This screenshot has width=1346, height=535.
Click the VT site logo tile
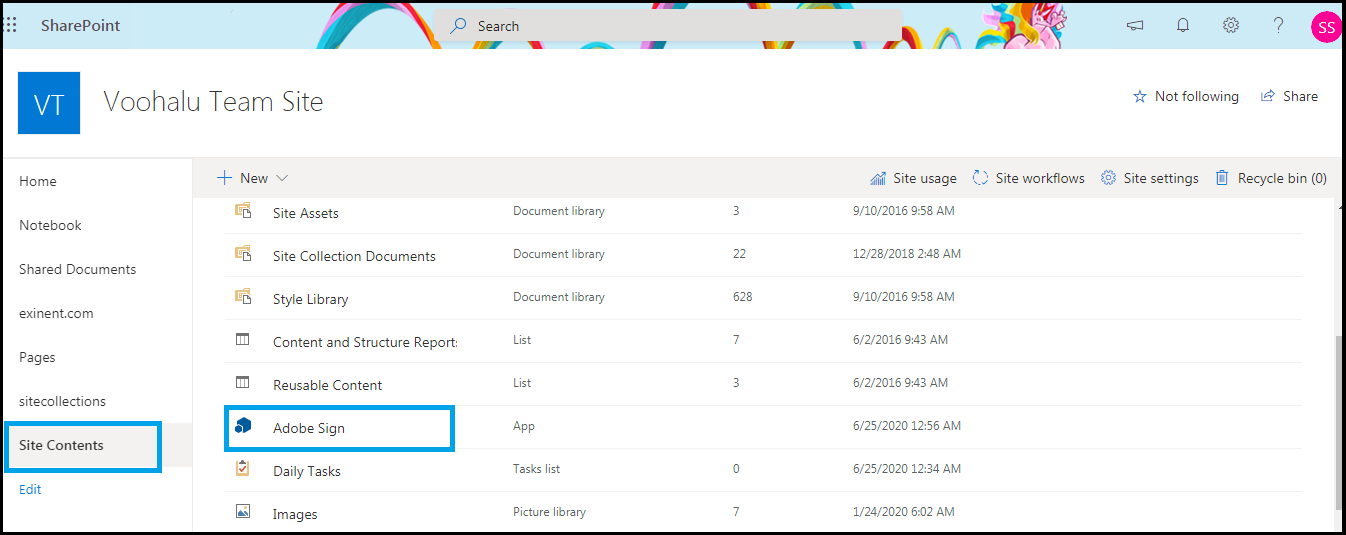click(49, 103)
